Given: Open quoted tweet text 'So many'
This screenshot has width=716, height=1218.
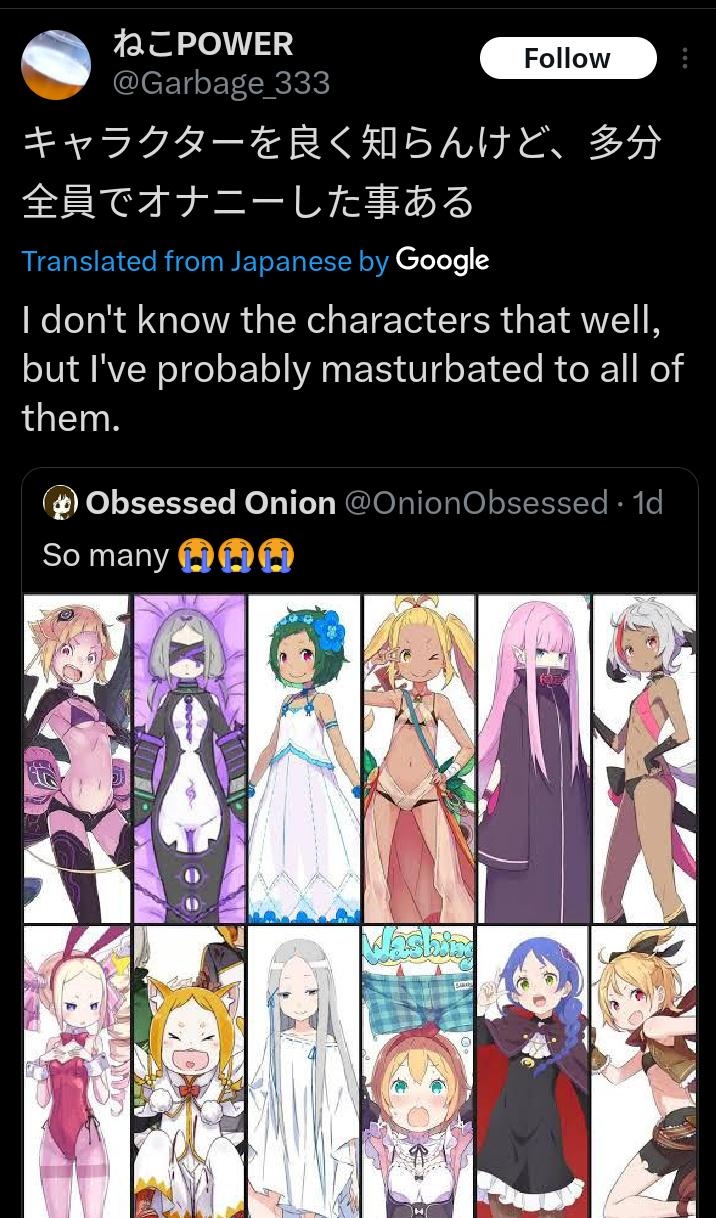Looking at the screenshot, I should click(105, 555).
